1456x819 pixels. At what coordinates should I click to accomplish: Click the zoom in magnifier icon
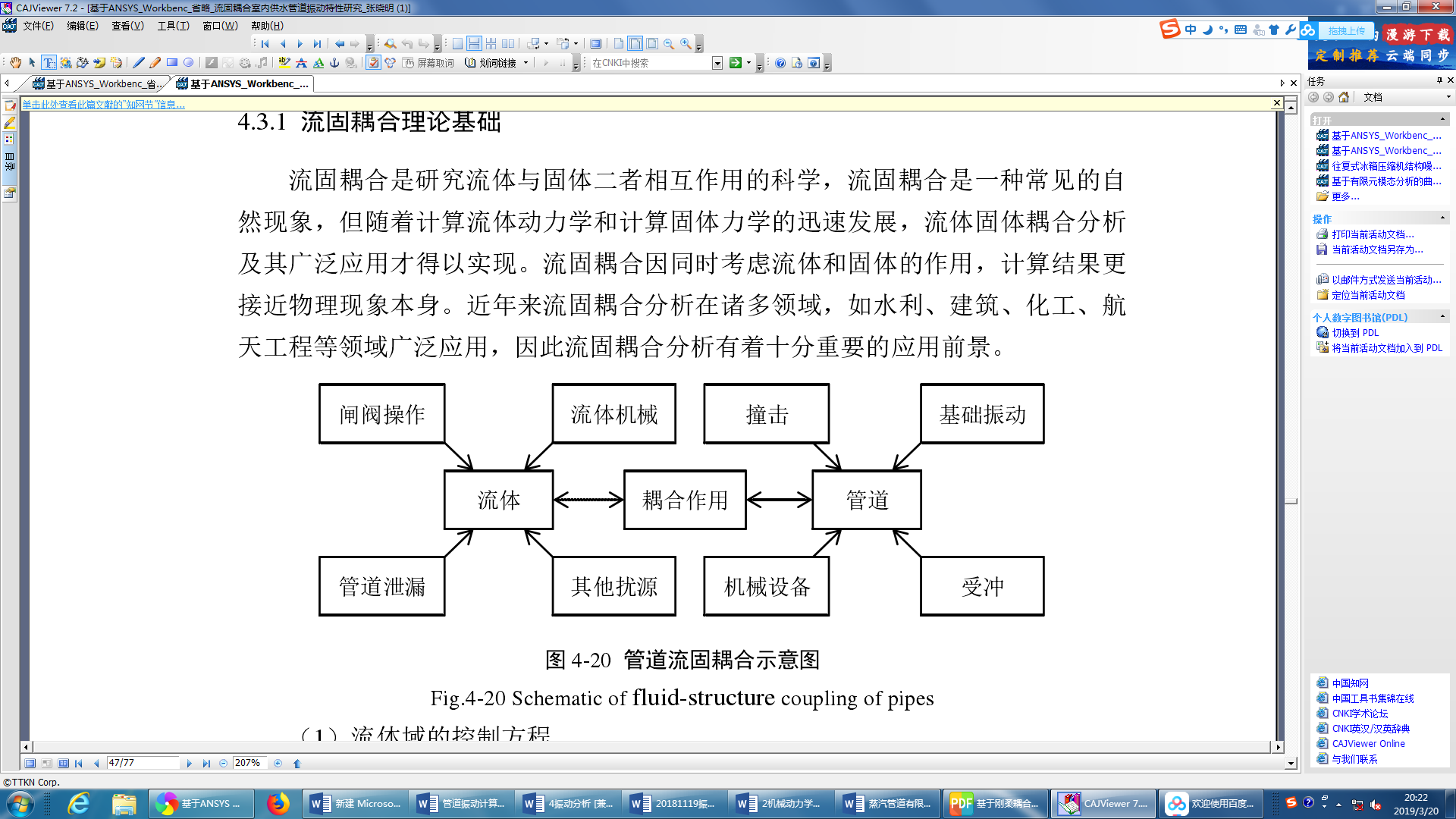pyautogui.click(x=686, y=44)
